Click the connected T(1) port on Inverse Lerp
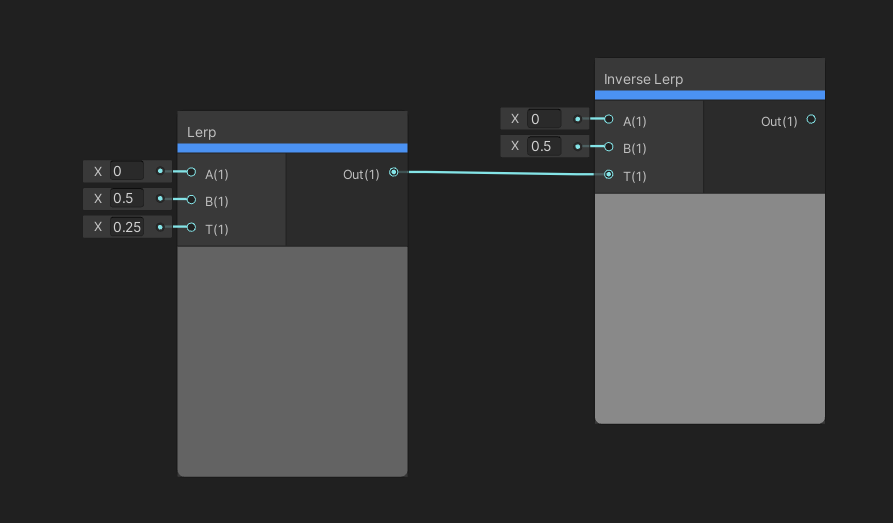The width and height of the screenshot is (893, 523). [x=609, y=175]
